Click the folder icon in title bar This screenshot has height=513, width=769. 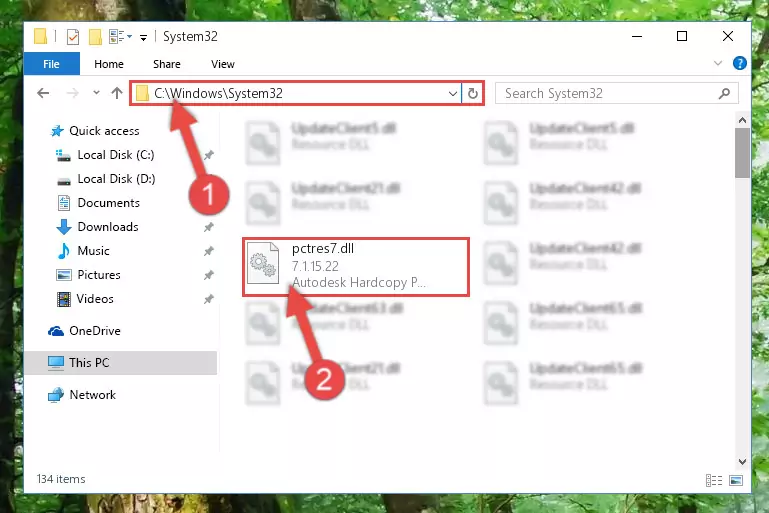41,37
